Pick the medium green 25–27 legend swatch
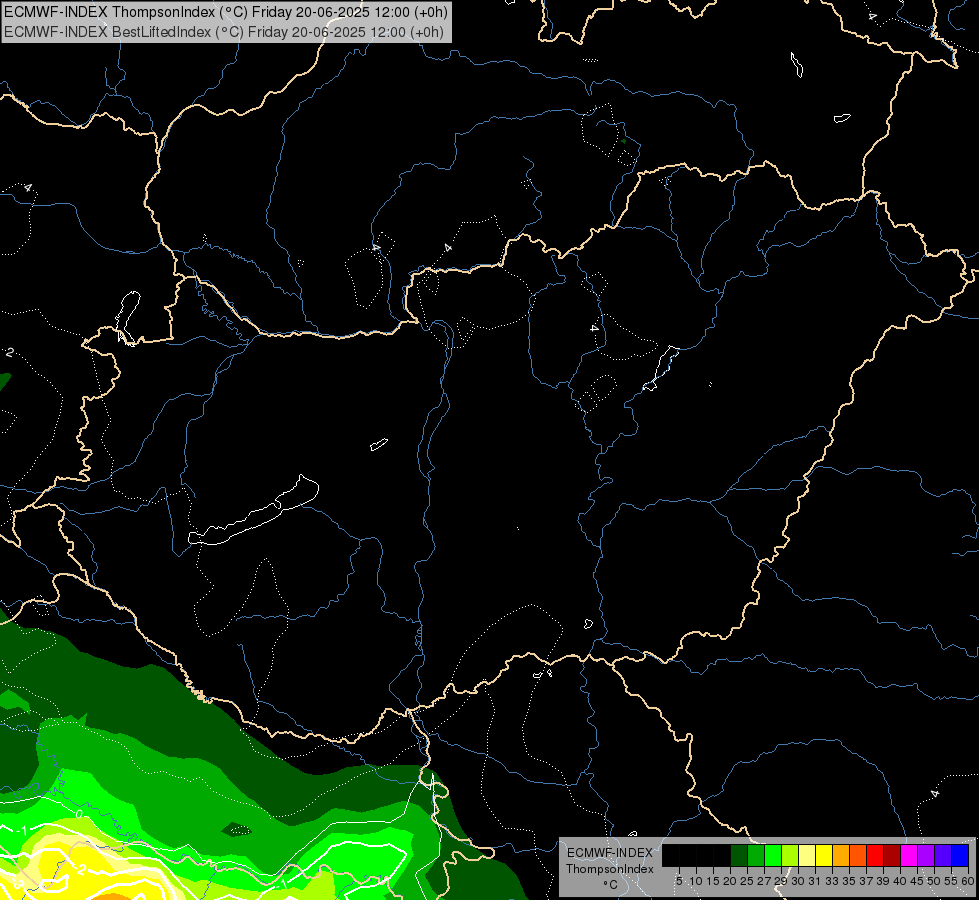This screenshot has height=900, width=979. pyautogui.click(x=756, y=855)
